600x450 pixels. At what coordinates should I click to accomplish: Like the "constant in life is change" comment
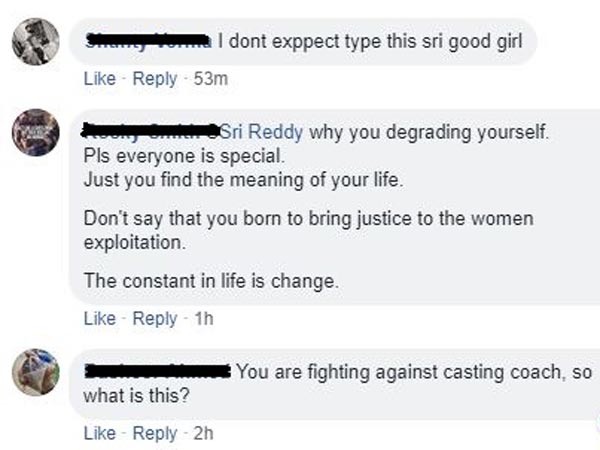click(99, 319)
